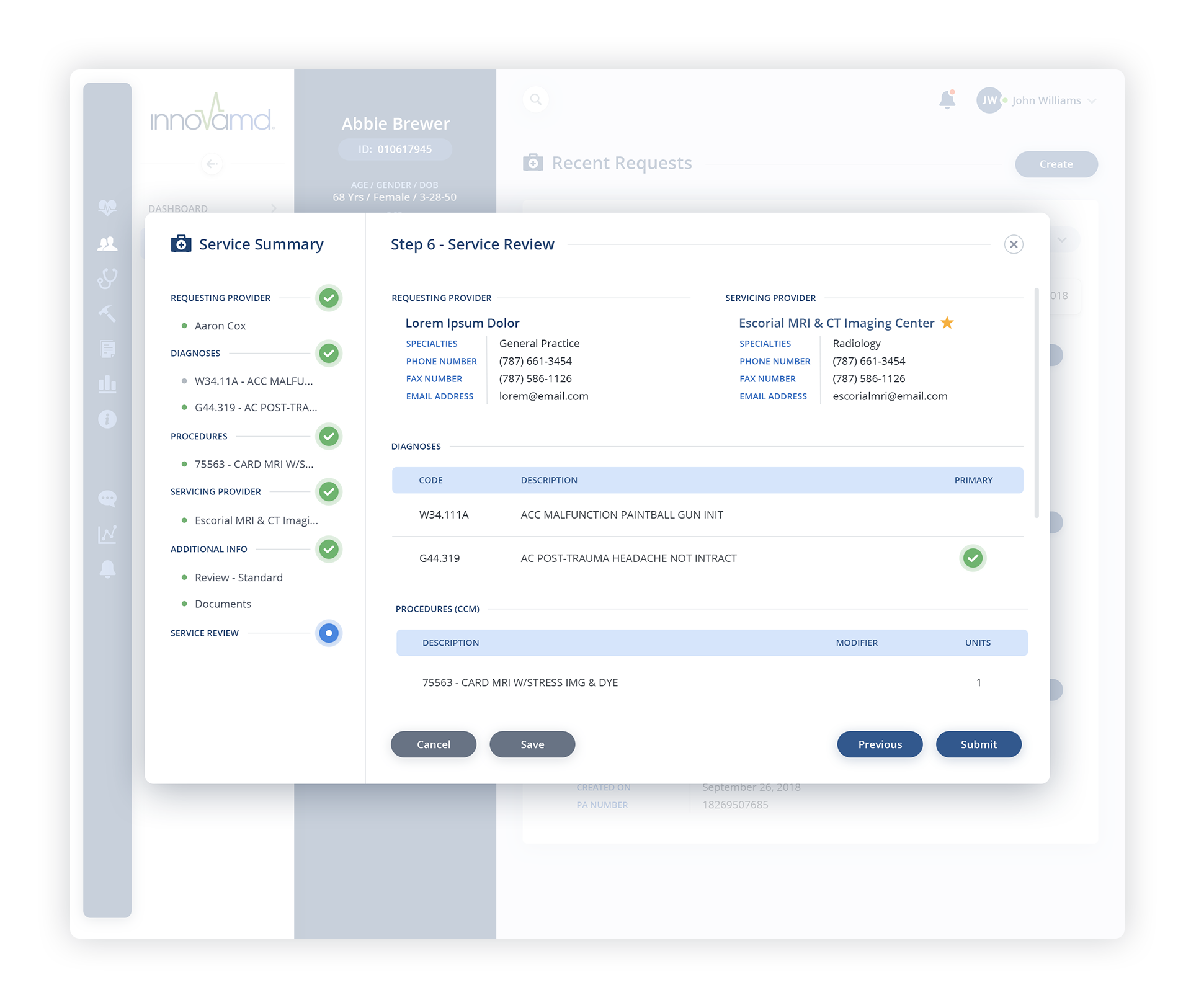
Task: Click the gavel hammer icon in sidebar
Action: 107,314
